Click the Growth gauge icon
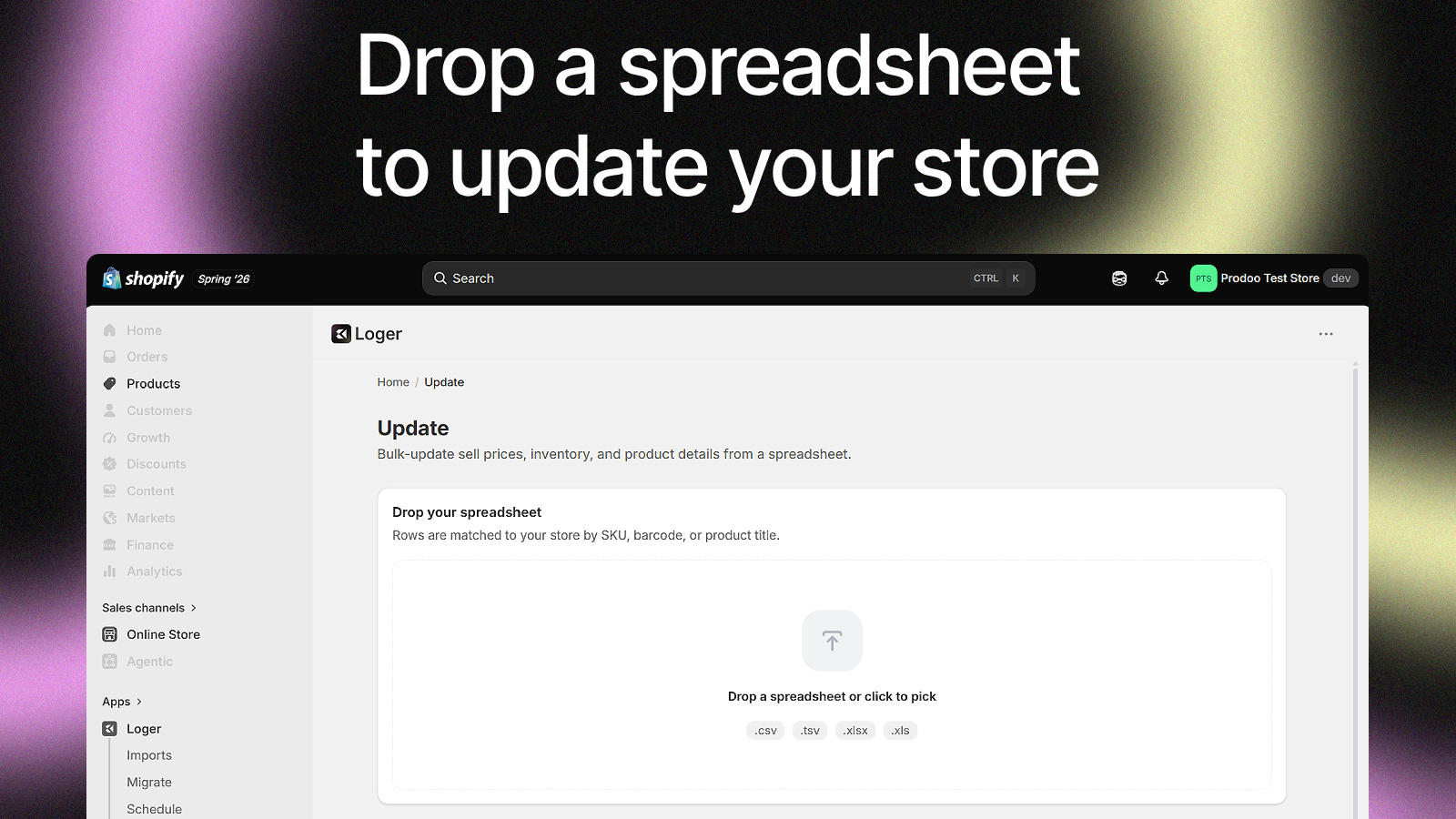The width and height of the screenshot is (1456, 819). (x=110, y=438)
